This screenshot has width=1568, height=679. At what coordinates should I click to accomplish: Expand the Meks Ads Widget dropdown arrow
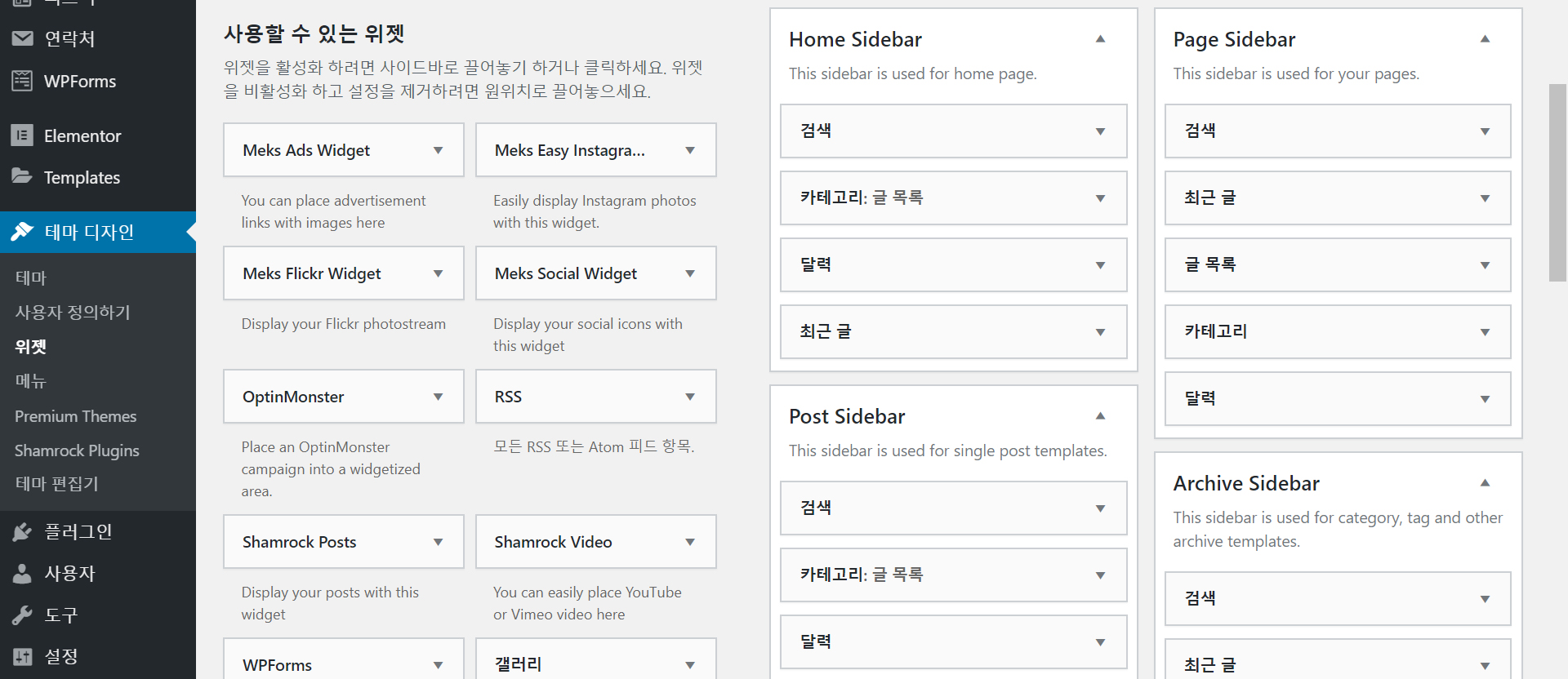pos(439,150)
